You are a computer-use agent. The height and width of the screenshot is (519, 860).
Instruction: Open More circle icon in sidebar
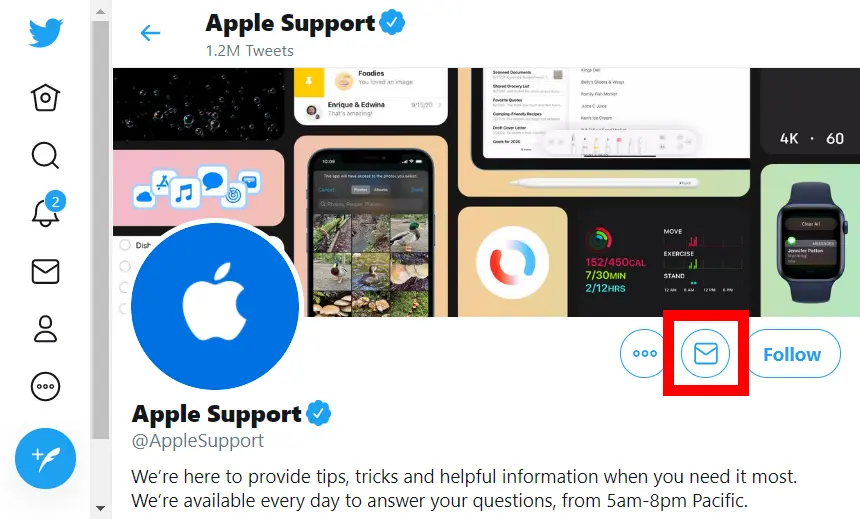pos(46,386)
